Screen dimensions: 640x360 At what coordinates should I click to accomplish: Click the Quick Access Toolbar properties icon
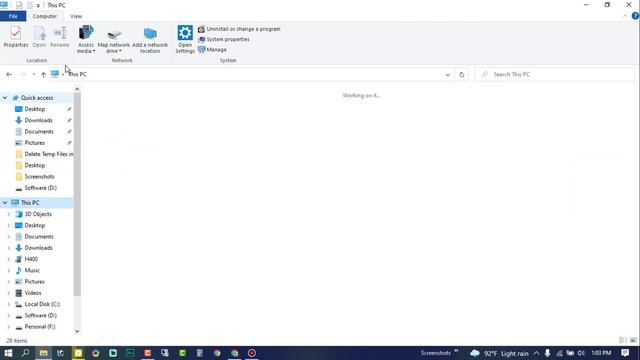[19, 5]
